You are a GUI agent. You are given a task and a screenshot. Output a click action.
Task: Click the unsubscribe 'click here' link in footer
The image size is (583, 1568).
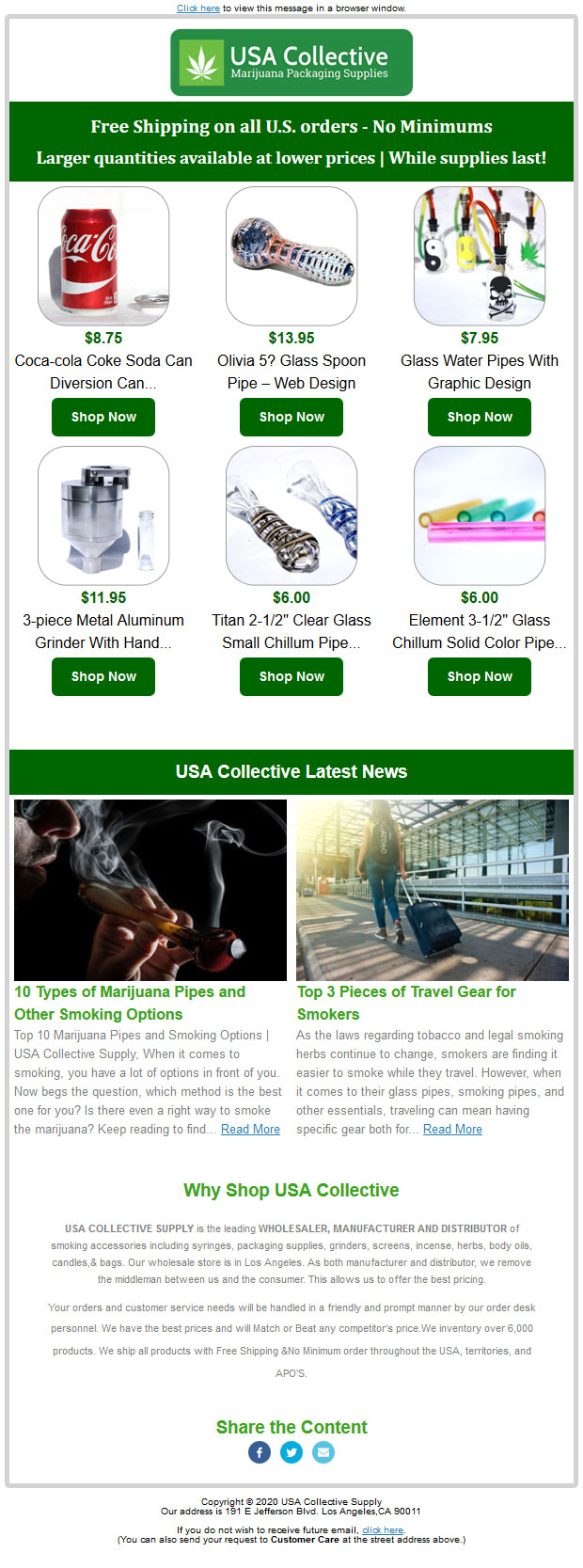(x=383, y=1530)
